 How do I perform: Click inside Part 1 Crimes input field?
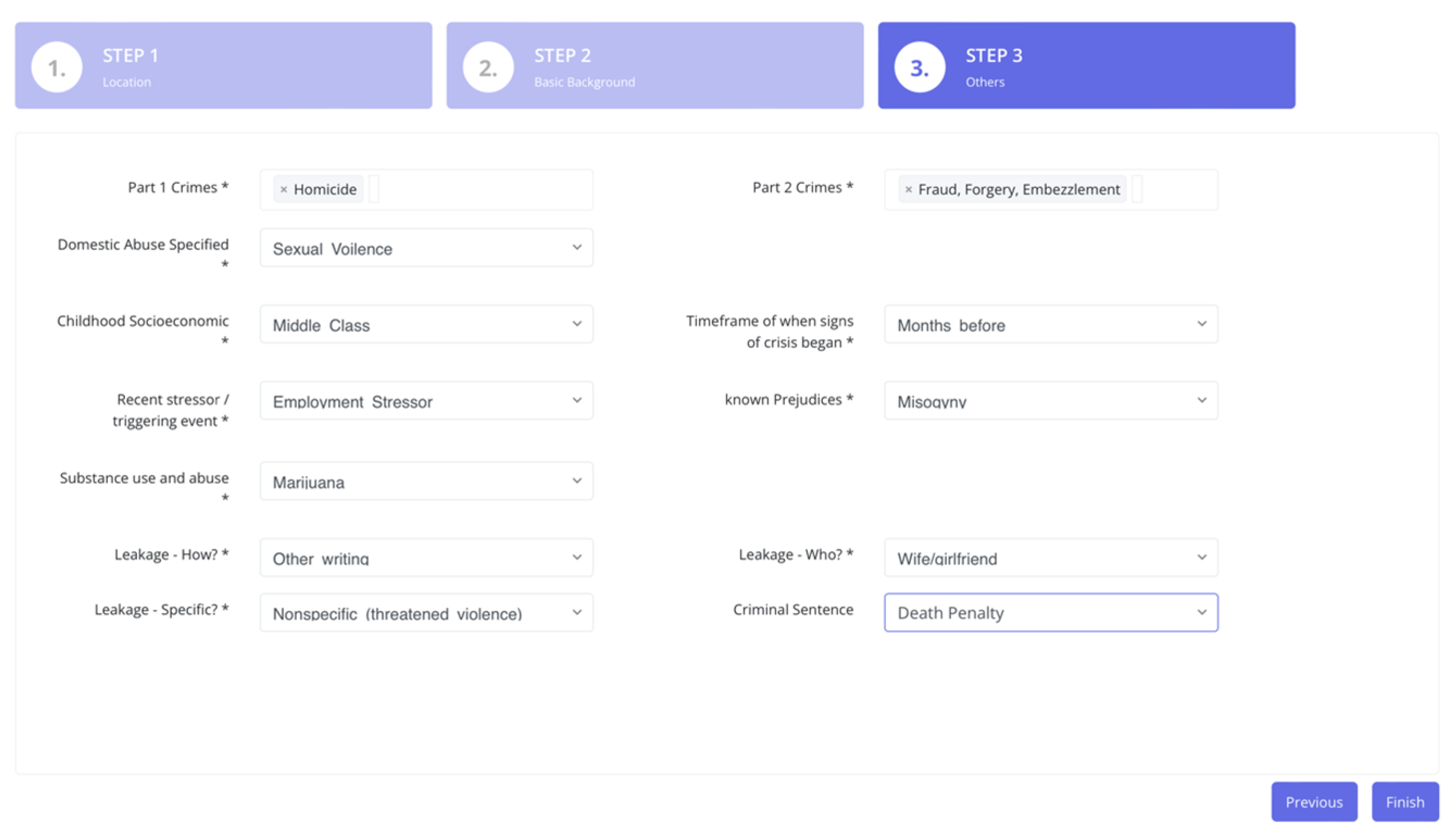484,190
